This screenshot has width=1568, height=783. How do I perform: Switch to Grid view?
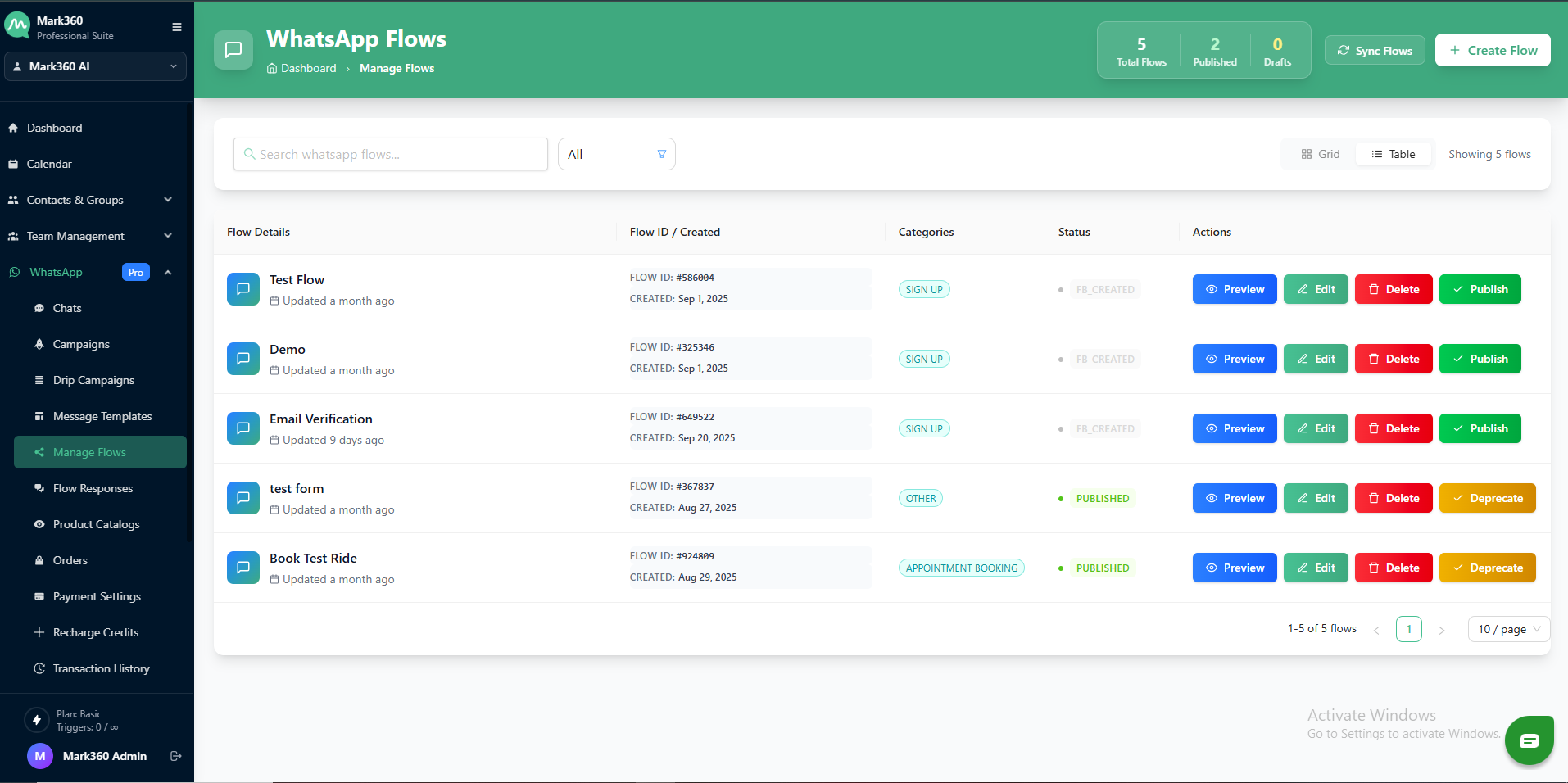click(x=1320, y=154)
